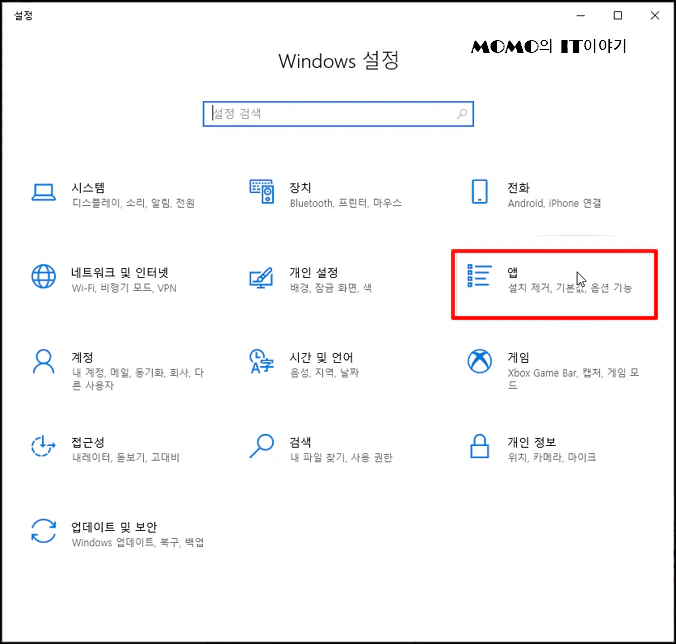Click the 위치, 카메라, 마이크 description
Viewport: 676px width, 644px height.
click(x=552, y=458)
